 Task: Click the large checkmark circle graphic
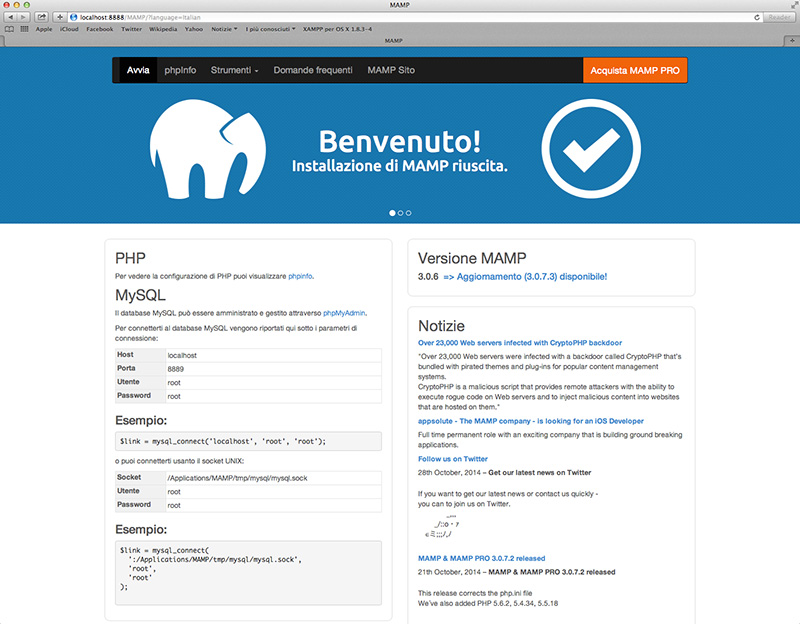coord(591,148)
